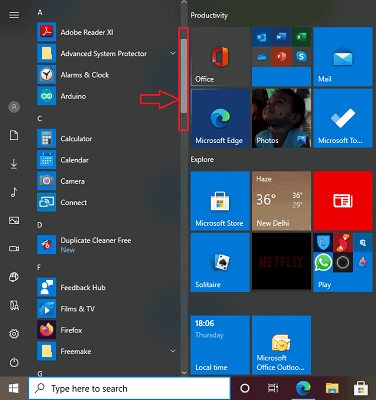Open the Power options button

pos(14,362)
